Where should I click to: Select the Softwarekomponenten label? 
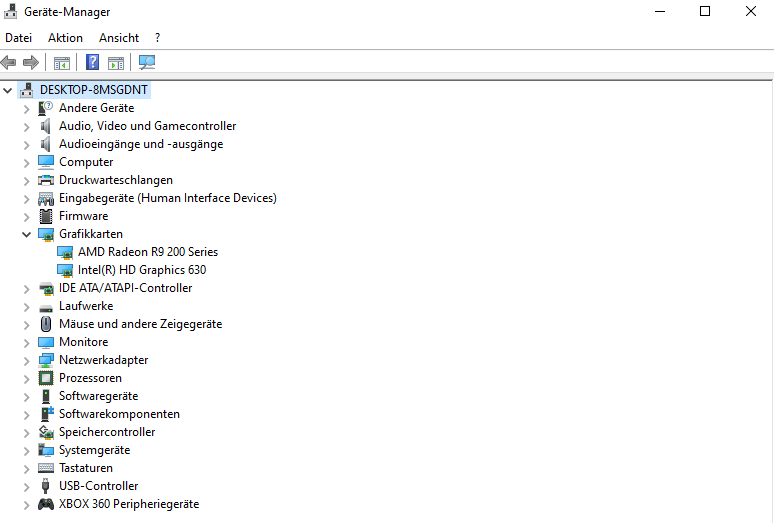pyautogui.click(x=119, y=414)
